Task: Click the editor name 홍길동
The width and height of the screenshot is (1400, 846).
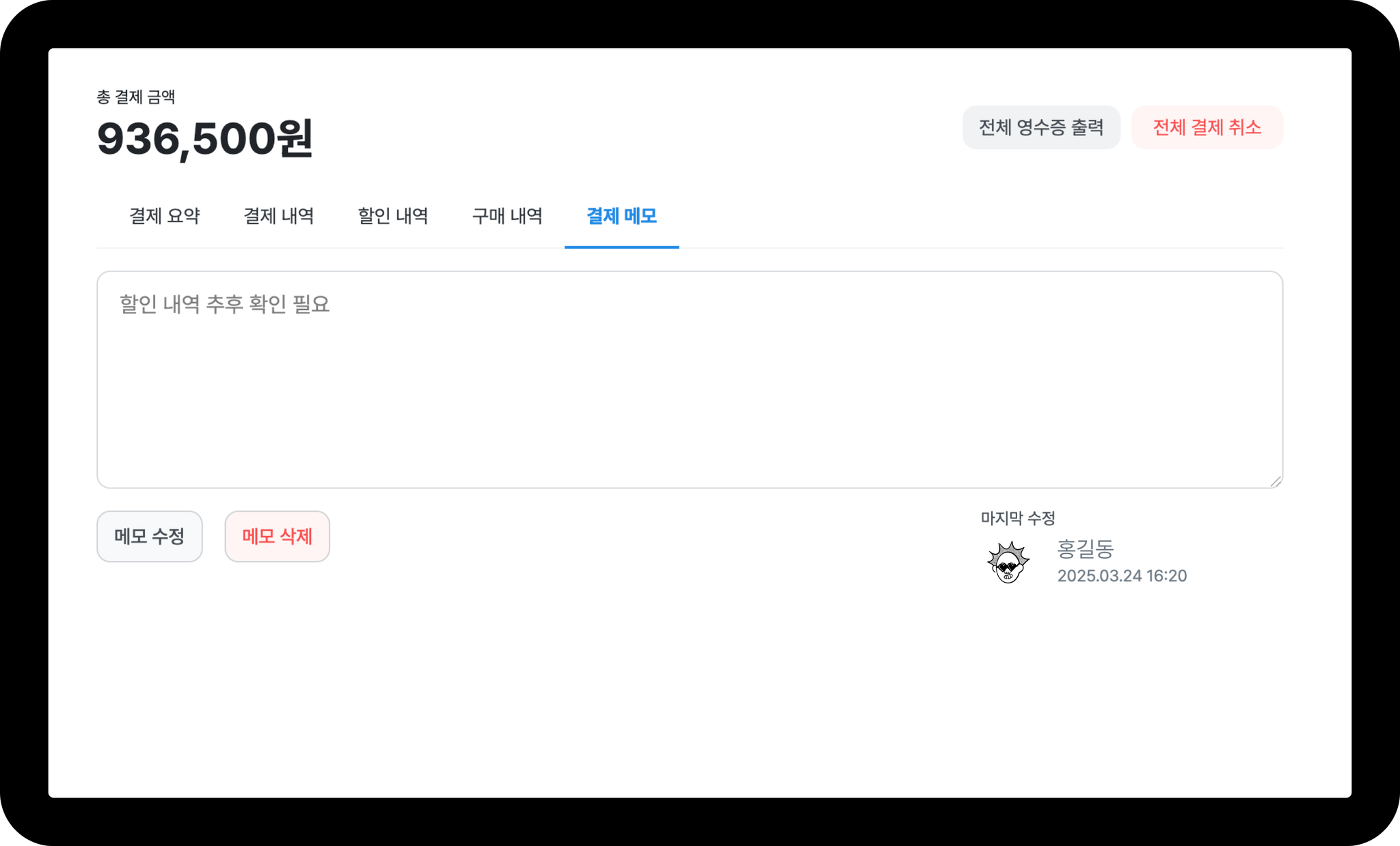Action: click(1086, 548)
